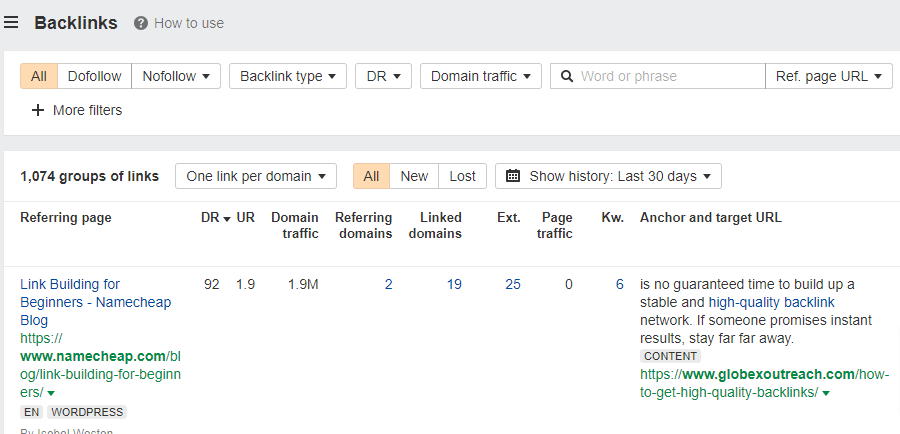Click the How to use link text

pyautogui.click(x=189, y=23)
